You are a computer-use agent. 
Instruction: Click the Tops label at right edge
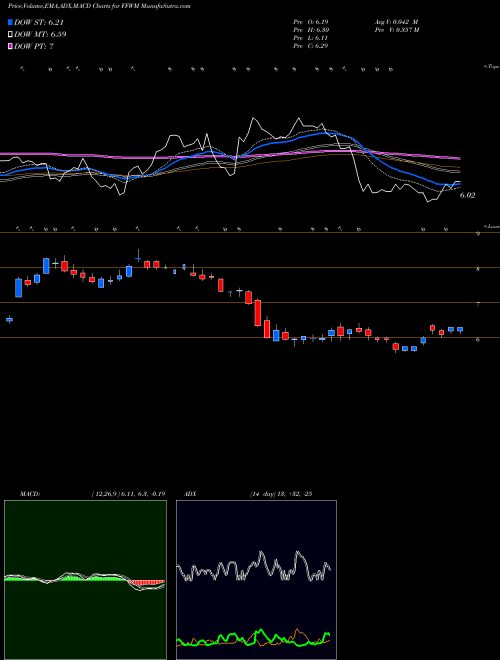click(492, 67)
